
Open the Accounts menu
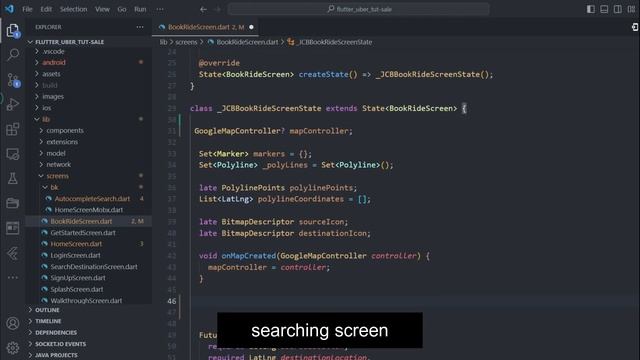click(x=13, y=323)
